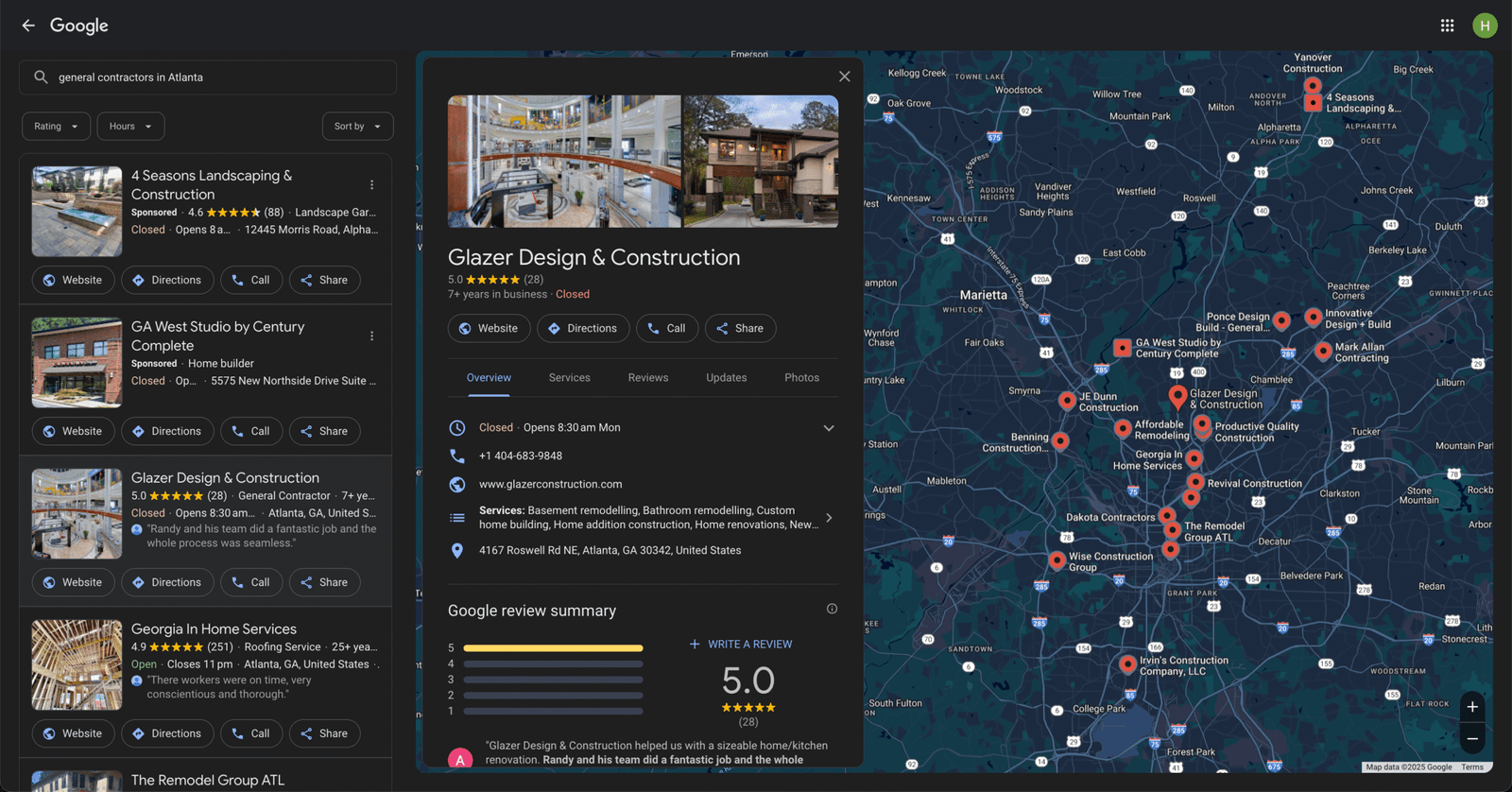Select the Glazer Design & Construction map pin
The height and width of the screenshot is (792, 1512).
tap(1177, 397)
